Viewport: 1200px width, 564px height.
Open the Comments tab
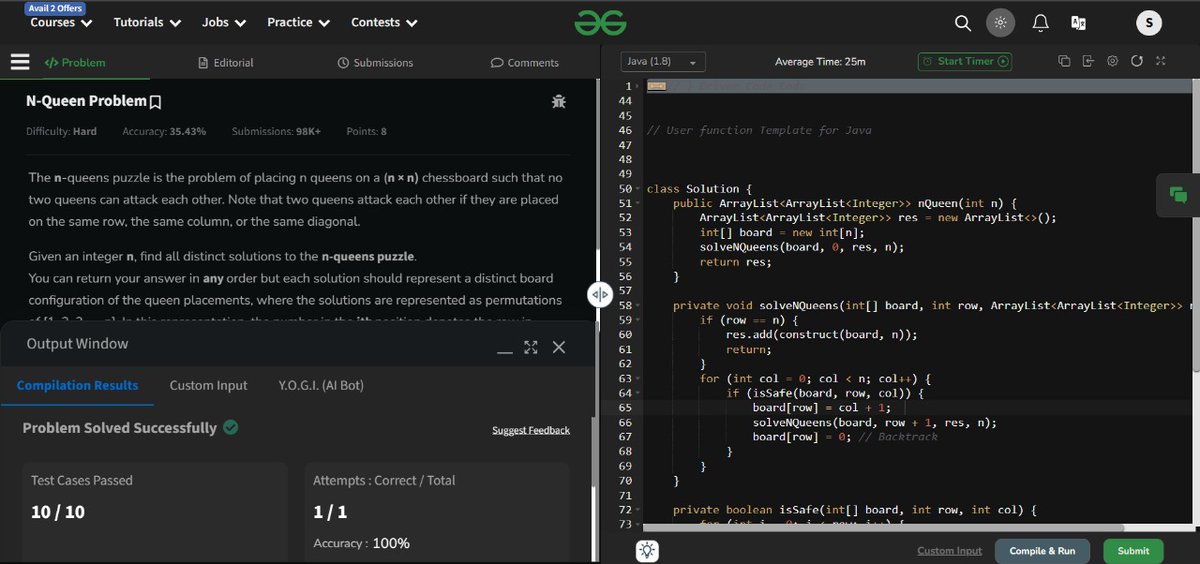524,62
